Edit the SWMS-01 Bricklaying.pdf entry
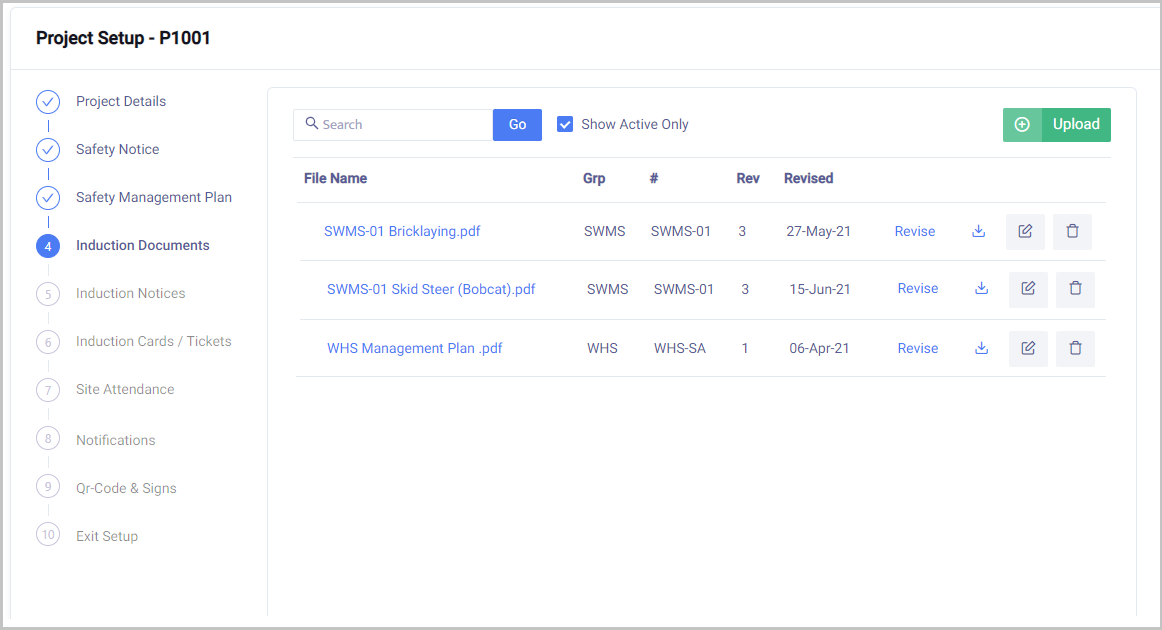Viewport: 1162px width, 630px height. 1025,231
